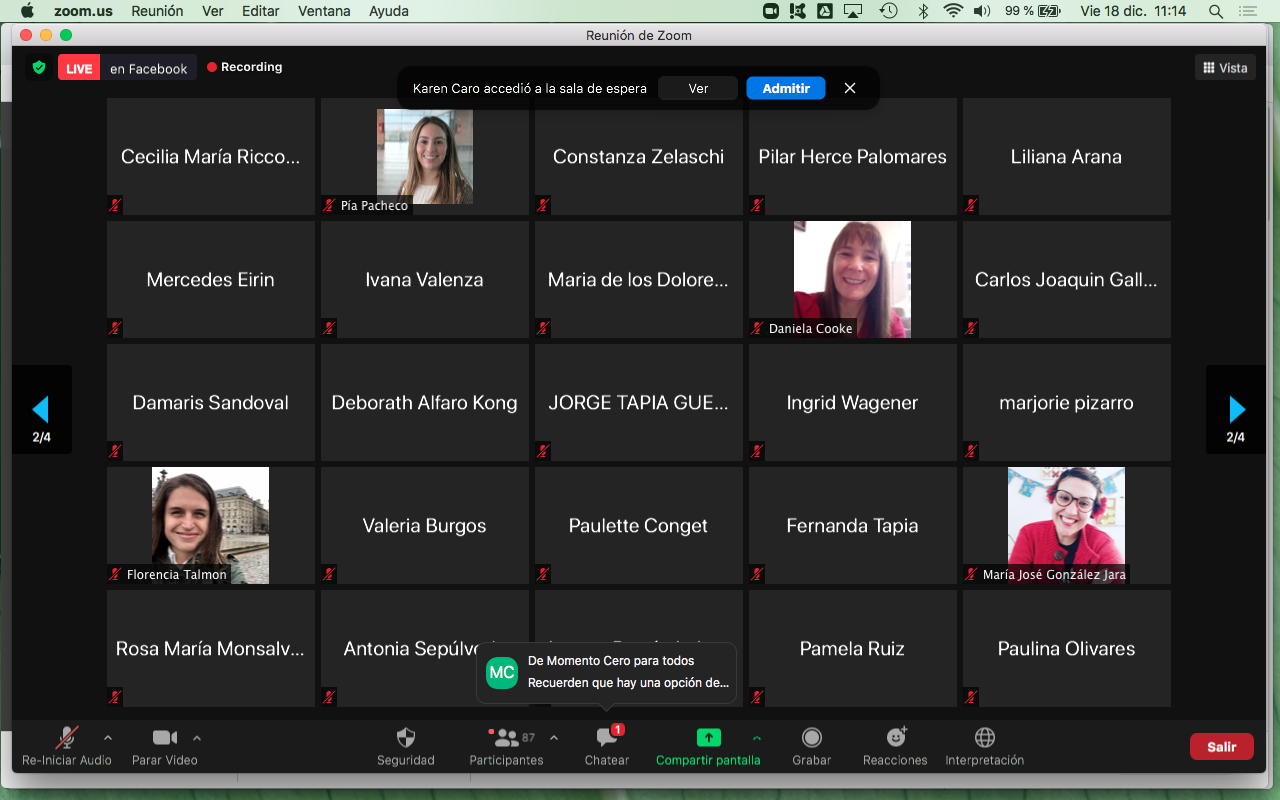Open the Reunión menu in menu bar
The height and width of the screenshot is (800, 1280).
(157, 11)
